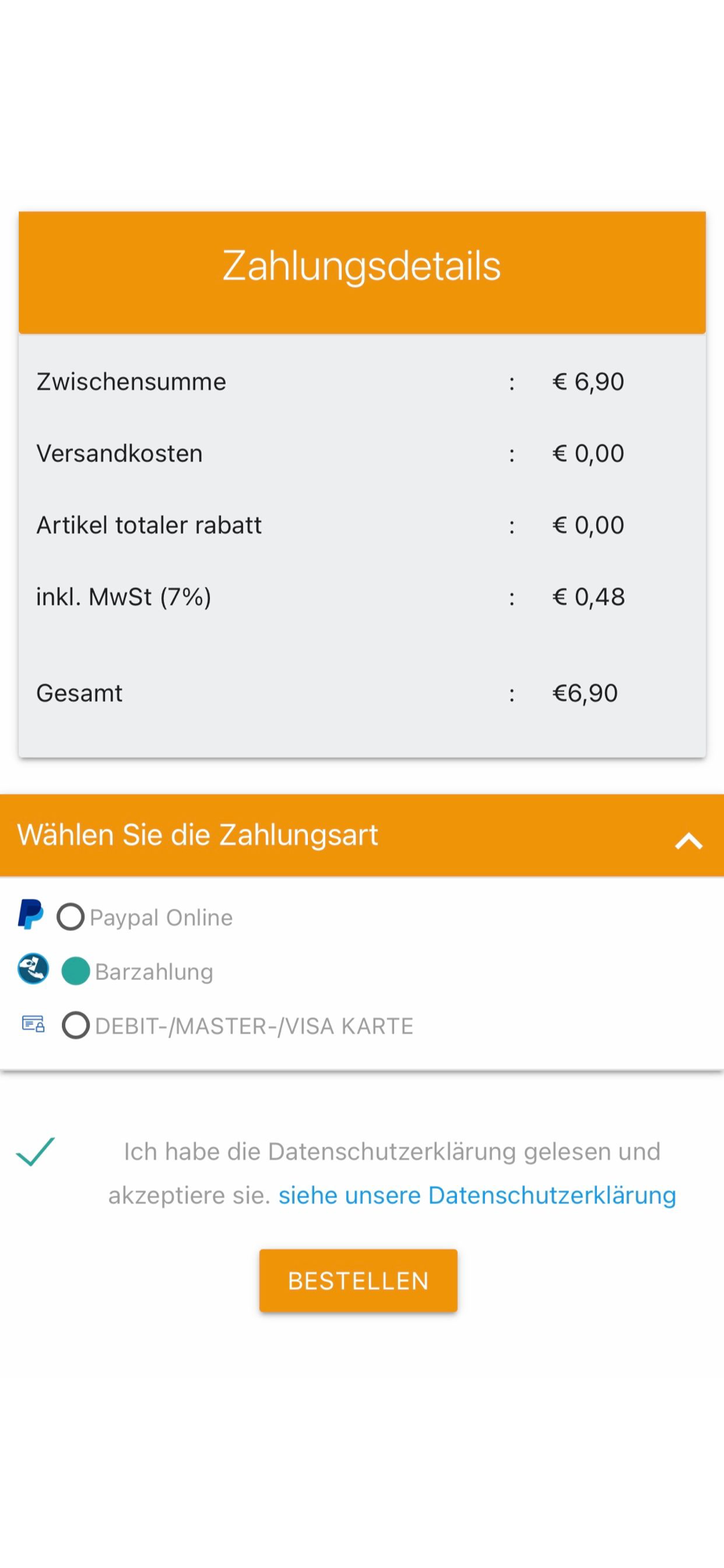
Task: Click the Barzahlung label text
Action: click(x=154, y=972)
